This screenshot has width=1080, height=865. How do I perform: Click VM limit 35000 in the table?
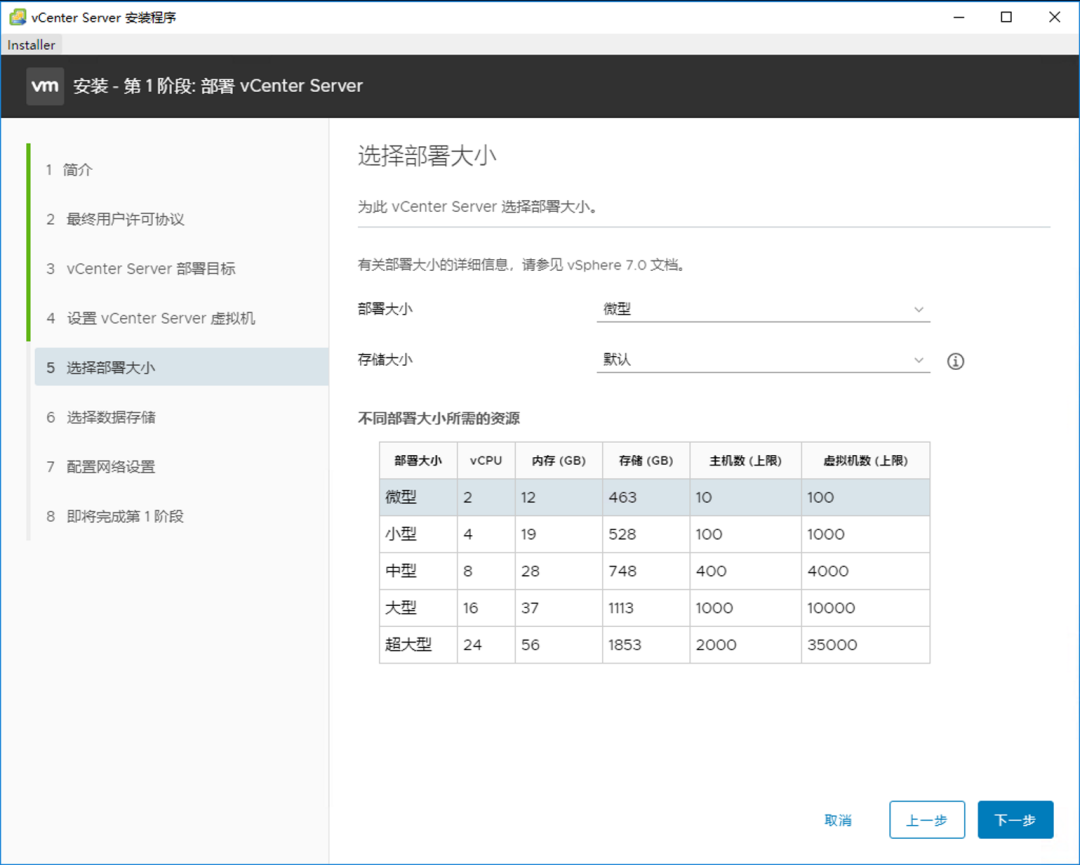(832, 645)
